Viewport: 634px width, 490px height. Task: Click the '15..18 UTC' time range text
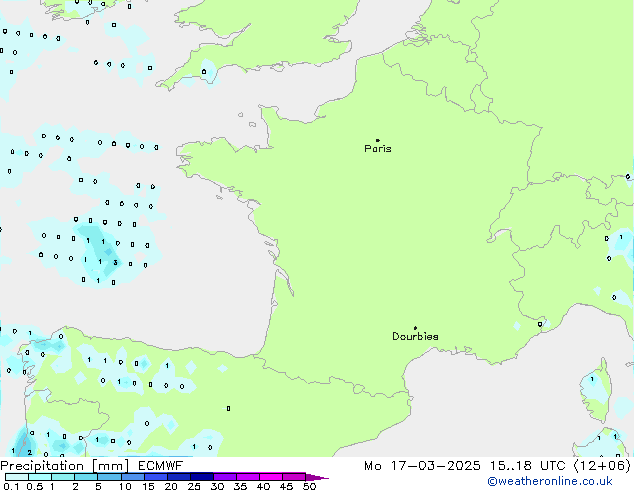527,466
